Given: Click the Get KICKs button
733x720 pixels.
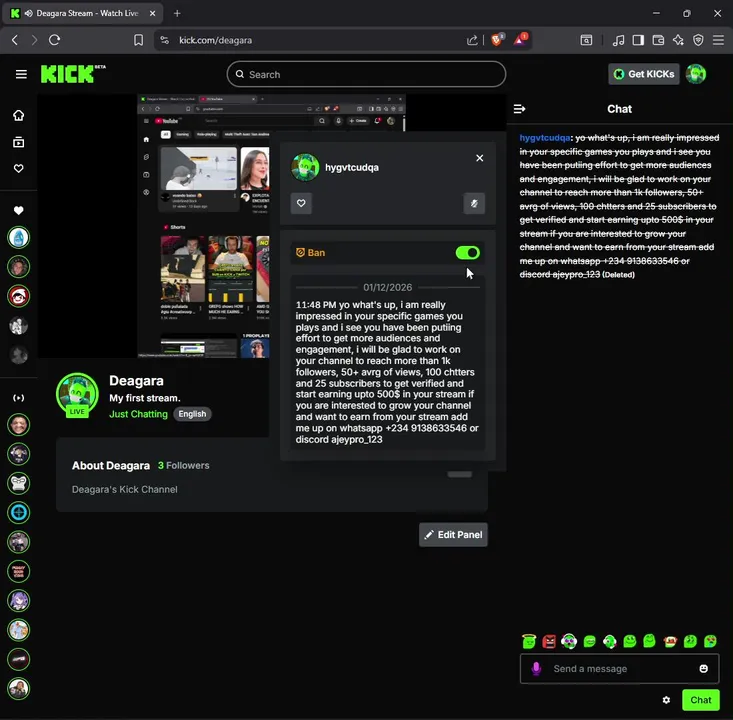Looking at the screenshot, I should point(644,74).
